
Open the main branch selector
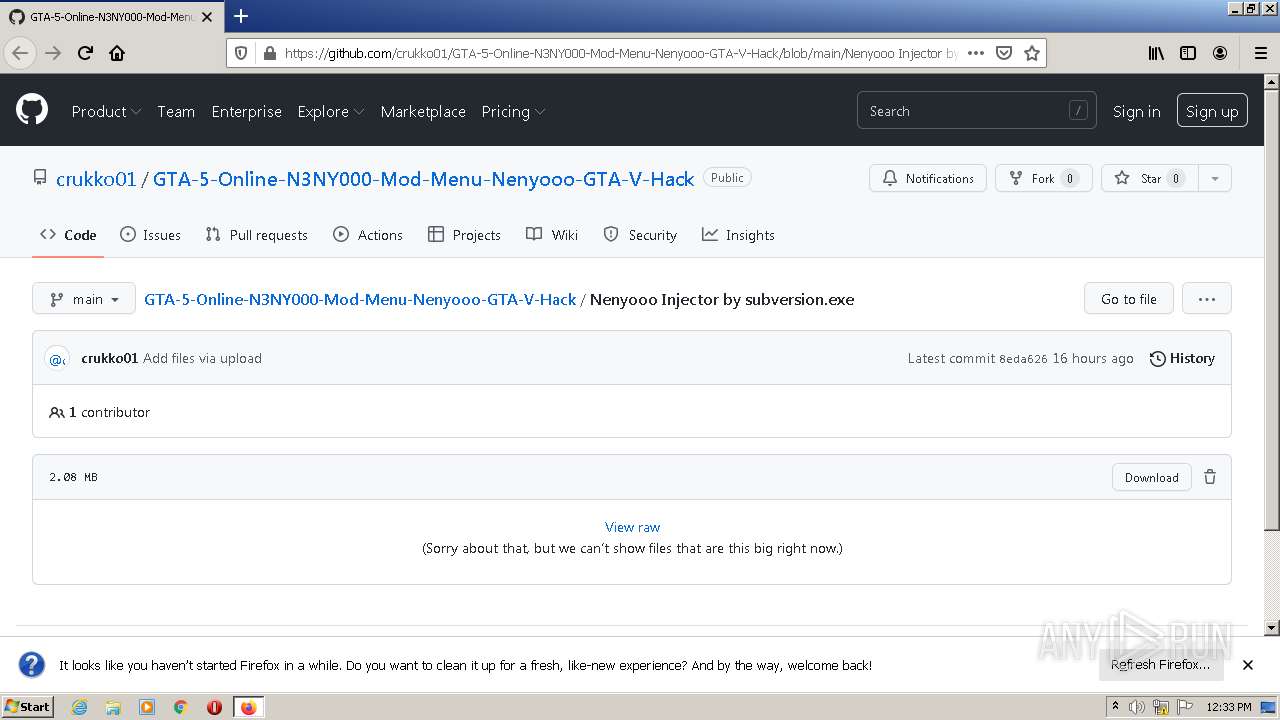coord(84,299)
